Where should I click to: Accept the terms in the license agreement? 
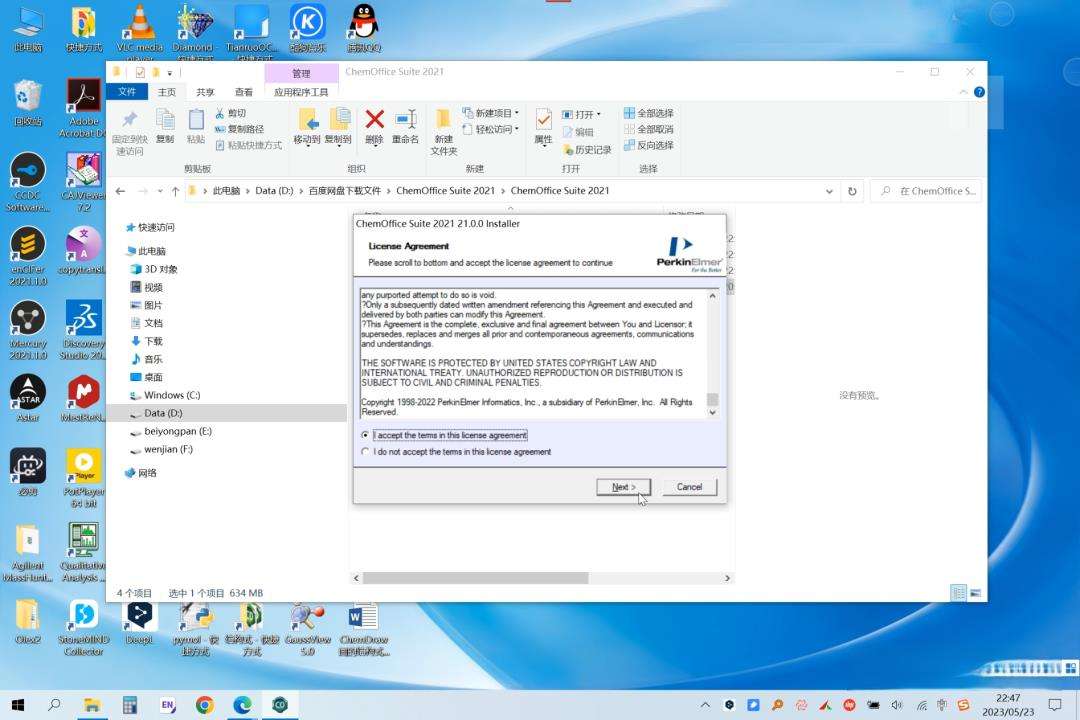click(365, 435)
